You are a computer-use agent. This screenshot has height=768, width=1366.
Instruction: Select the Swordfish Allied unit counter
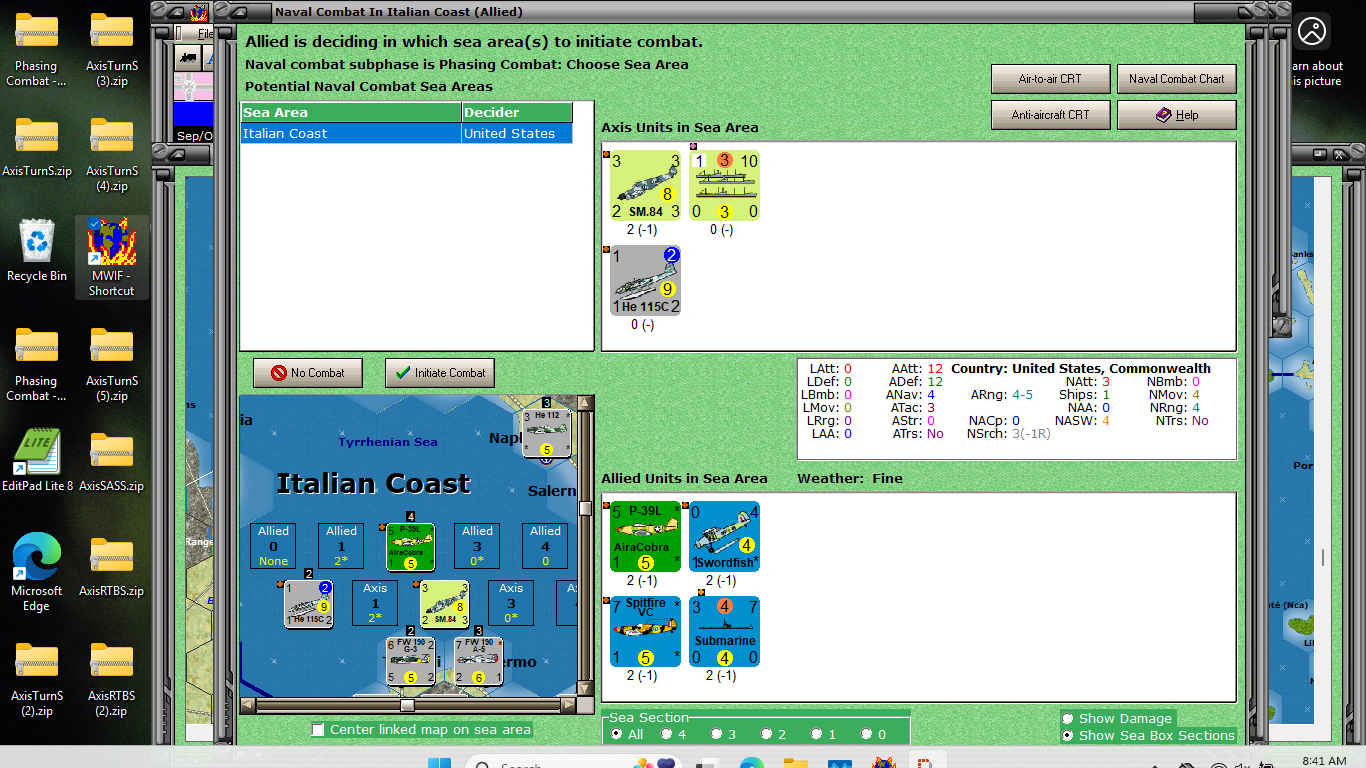(x=725, y=537)
